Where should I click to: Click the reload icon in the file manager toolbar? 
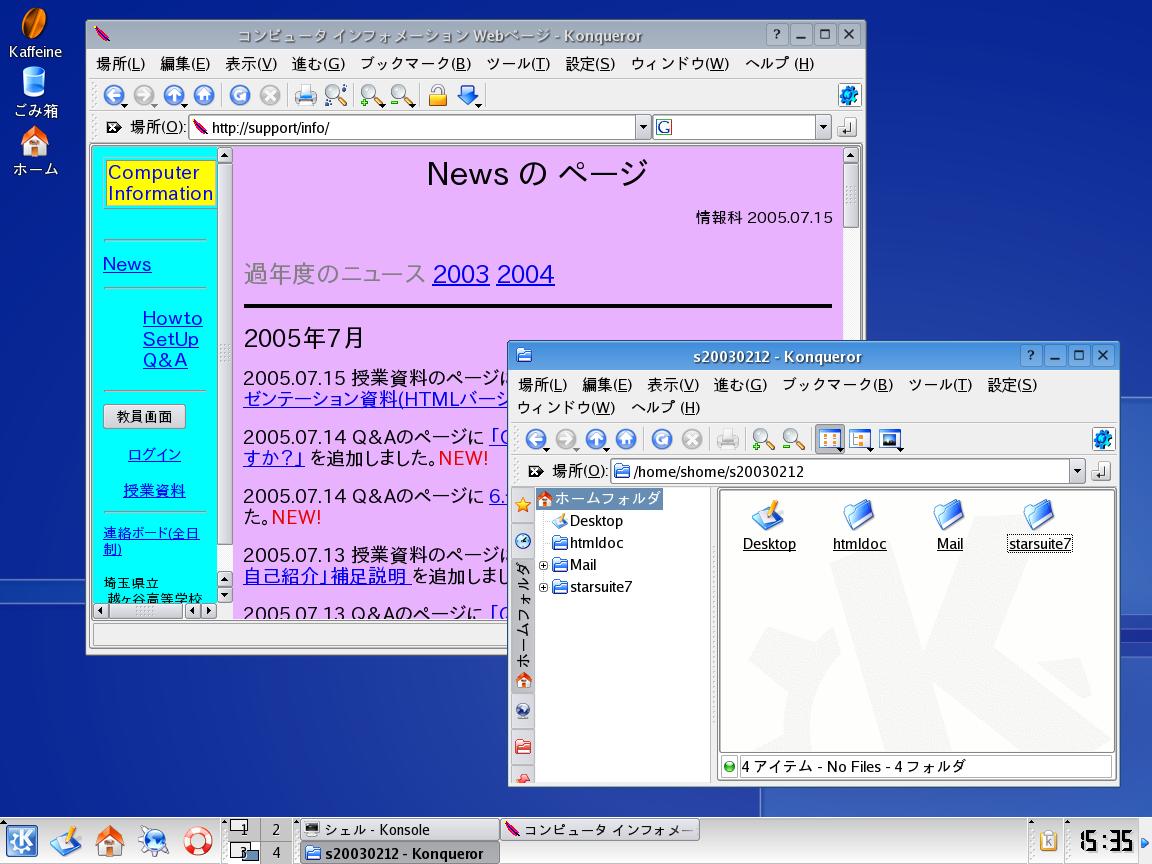coord(661,439)
